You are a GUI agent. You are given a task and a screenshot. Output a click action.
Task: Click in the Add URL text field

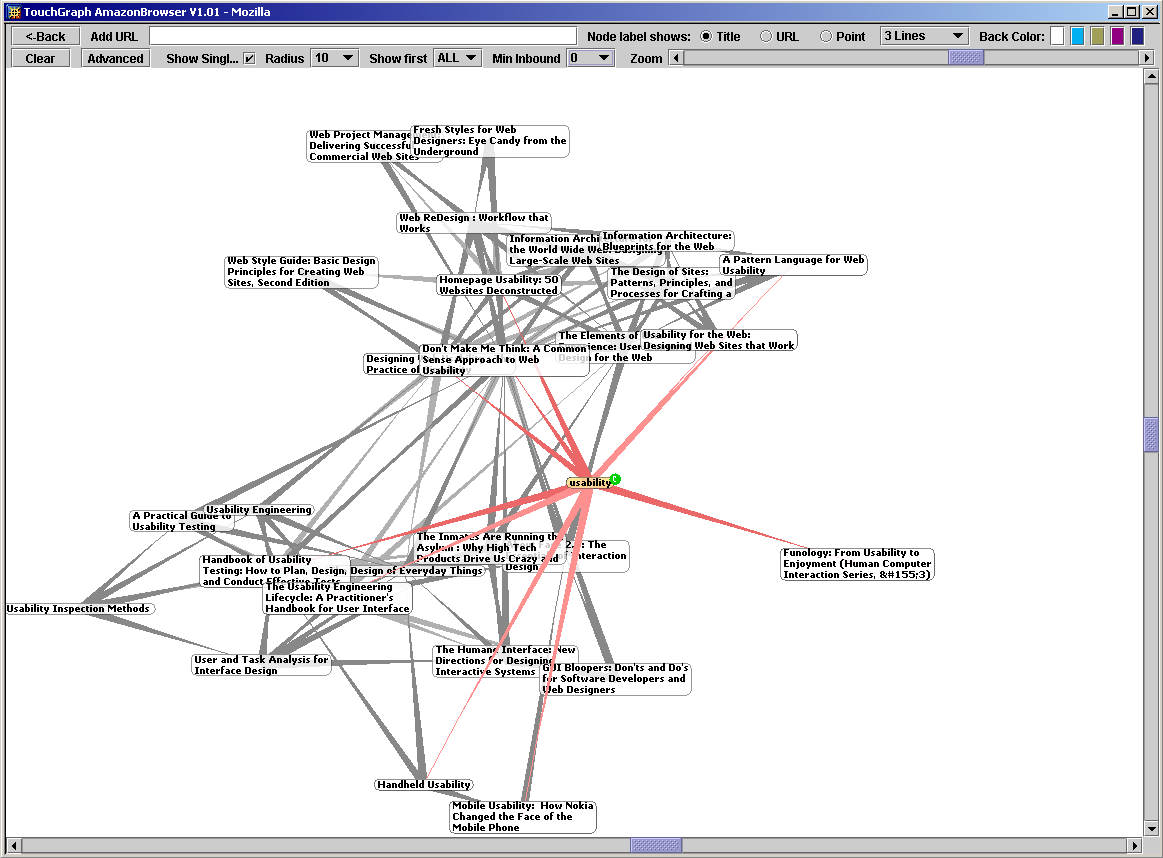(x=363, y=36)
